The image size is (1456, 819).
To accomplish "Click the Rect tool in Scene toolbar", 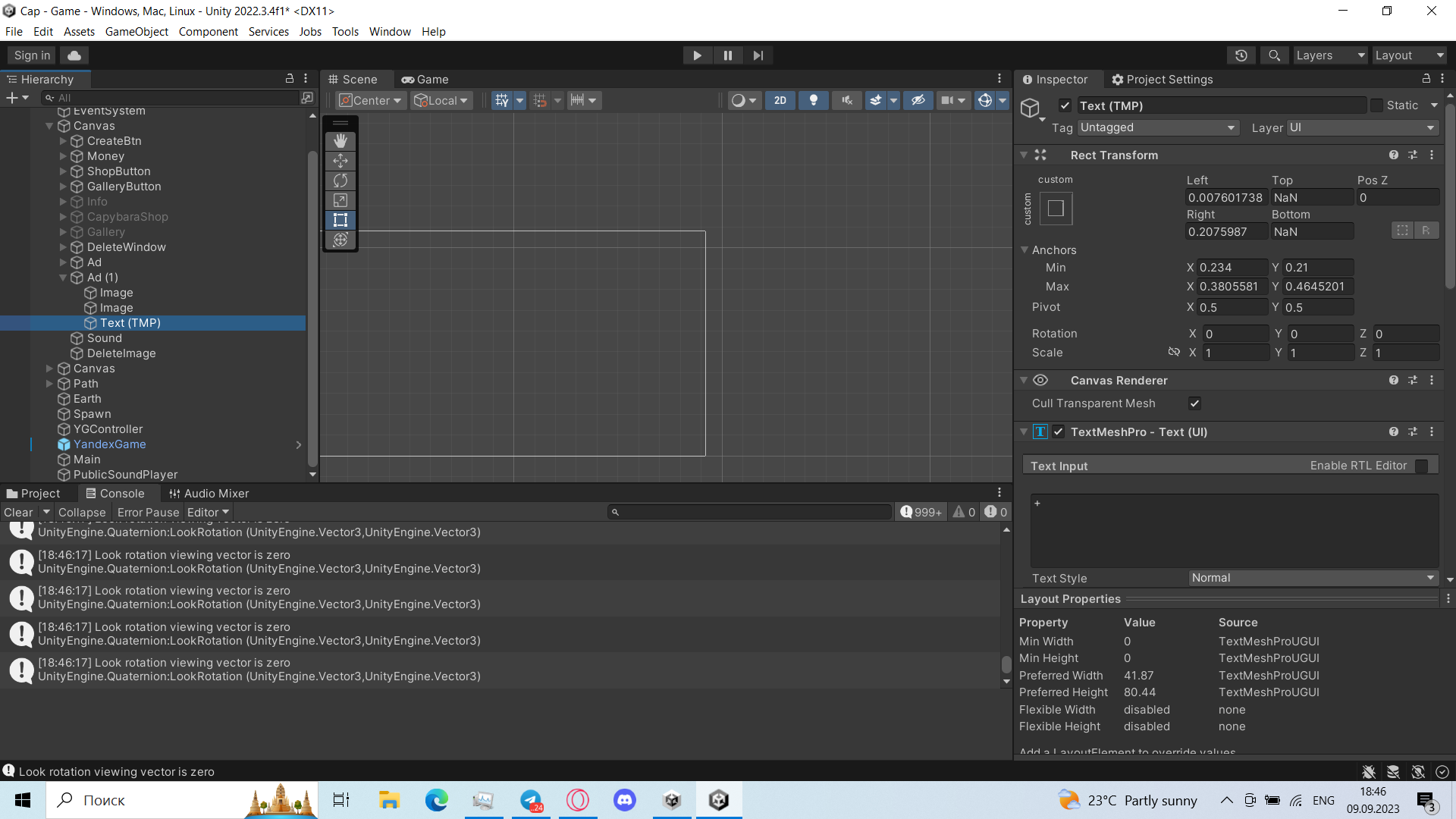I will [340, 220].
